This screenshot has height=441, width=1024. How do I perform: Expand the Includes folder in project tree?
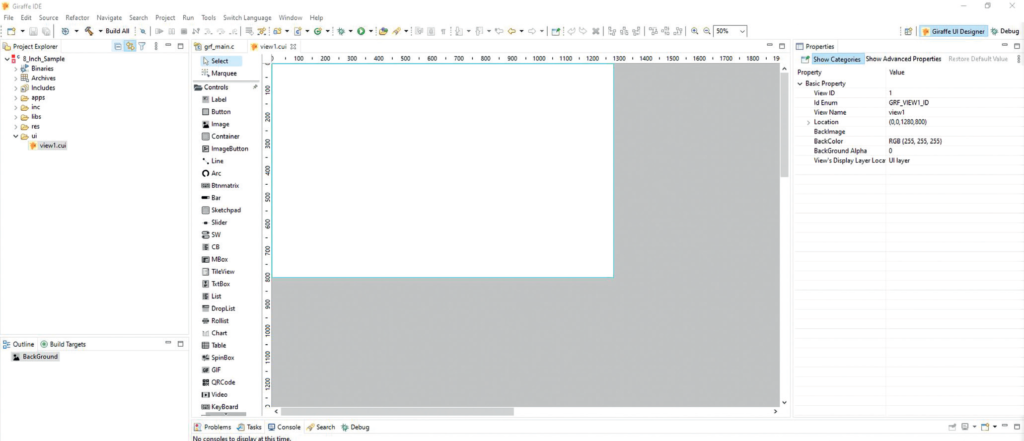click(15, 88)
